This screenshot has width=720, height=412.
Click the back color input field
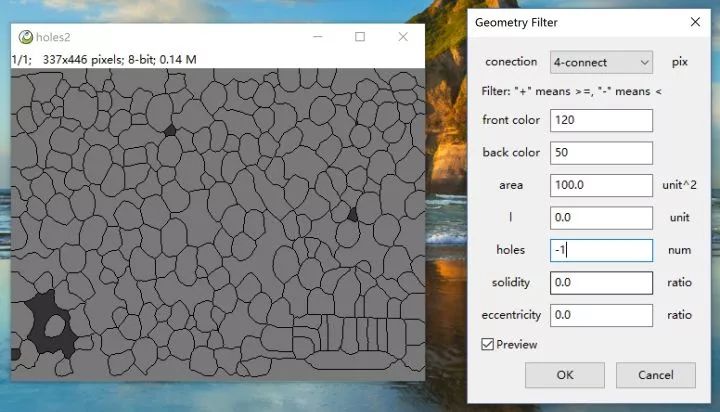(601, 153)
